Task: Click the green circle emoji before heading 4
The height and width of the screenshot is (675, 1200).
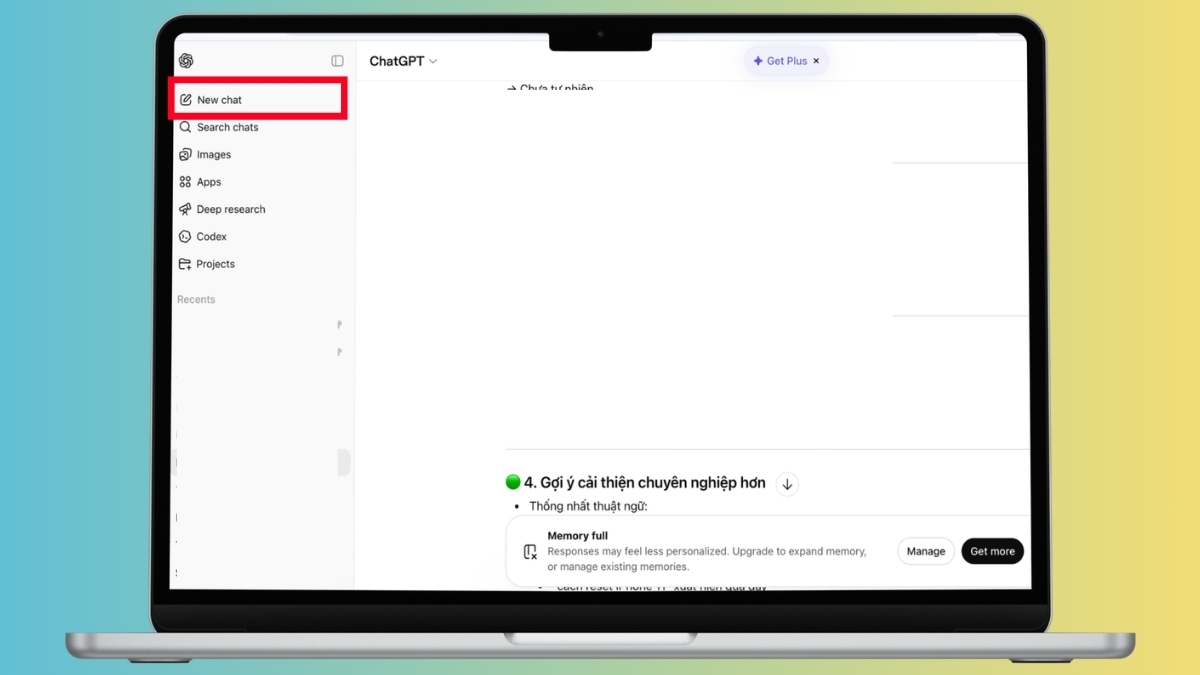Action: [x=513, y=483]
